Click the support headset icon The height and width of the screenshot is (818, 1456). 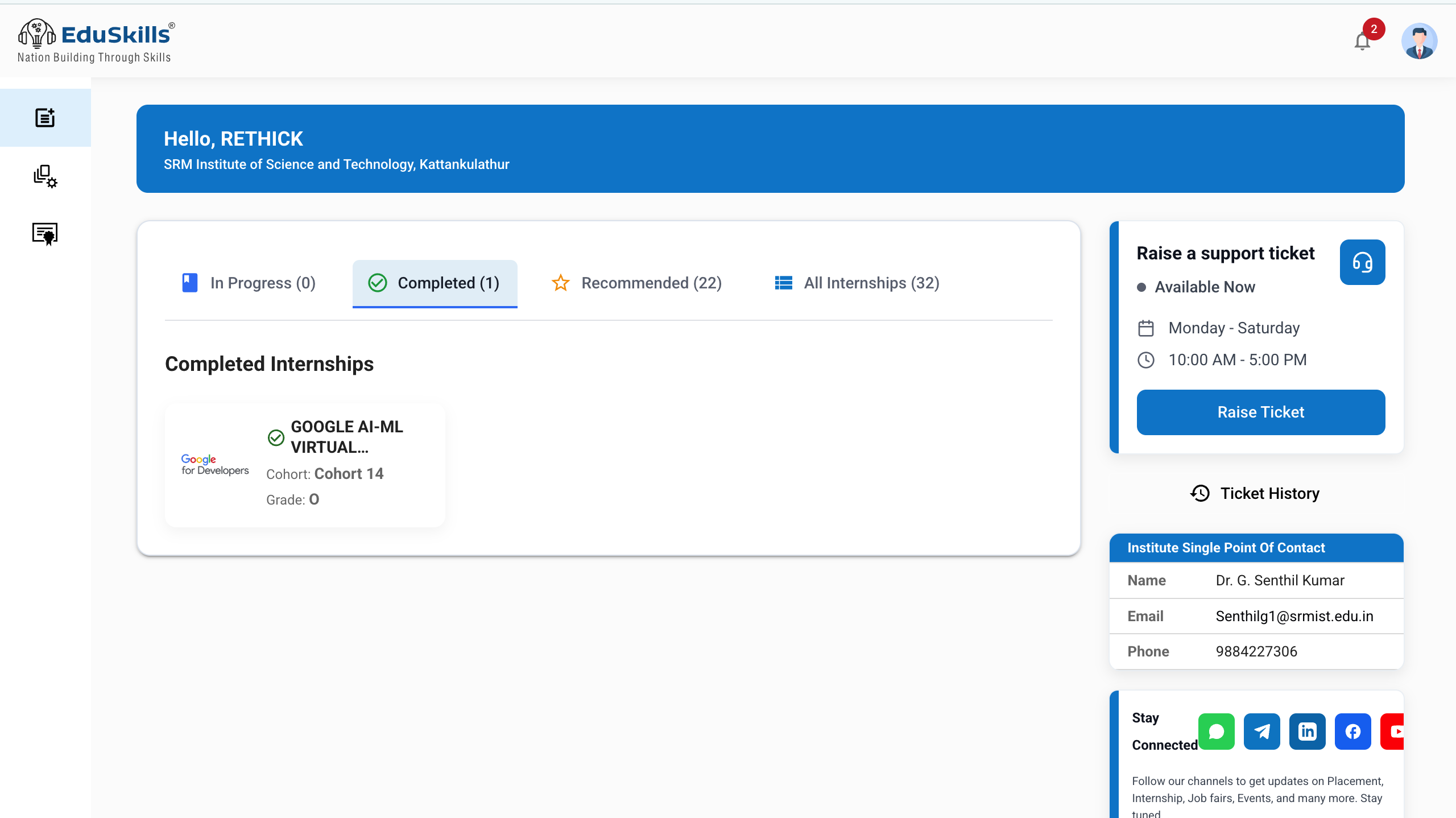pos(1363,262)
